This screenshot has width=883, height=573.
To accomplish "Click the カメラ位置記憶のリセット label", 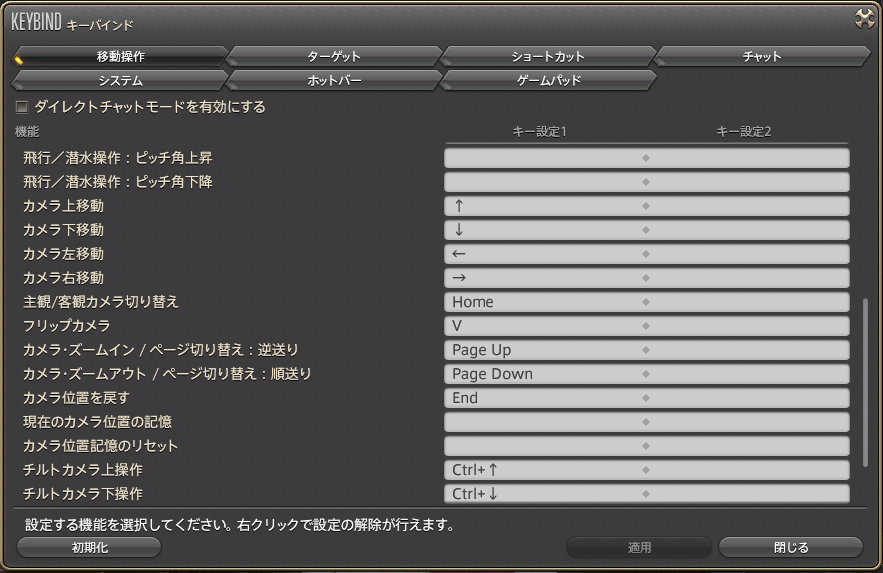I will pos(100,446).
